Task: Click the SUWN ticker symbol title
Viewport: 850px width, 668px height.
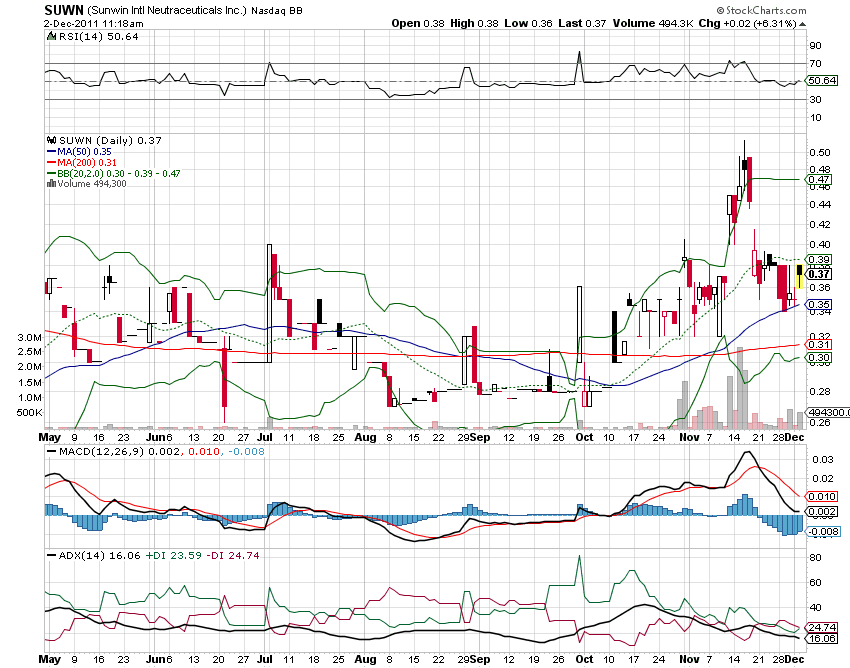Action: click(x=63, y=10)
